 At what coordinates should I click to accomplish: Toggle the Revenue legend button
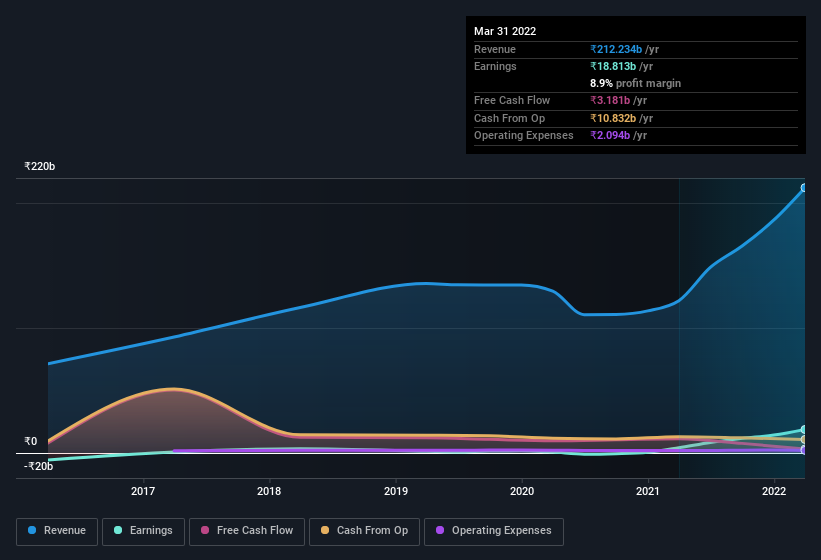pyautogui.click(x=57, y=531)
